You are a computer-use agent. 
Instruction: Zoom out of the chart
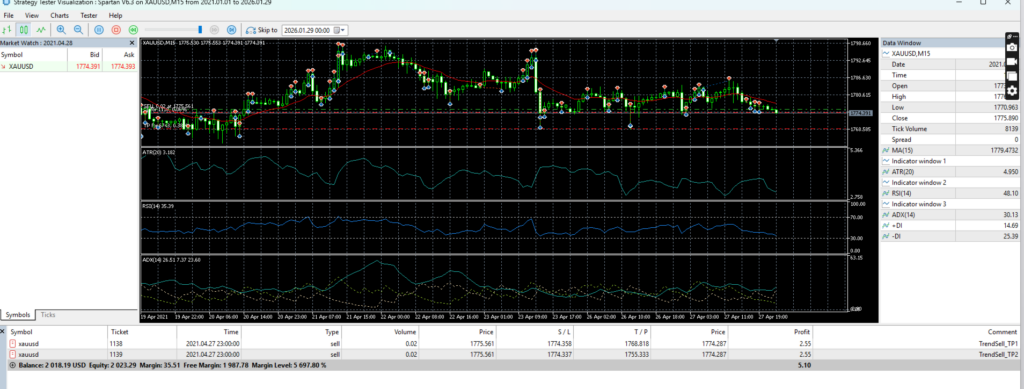click(x=78, y=29)
